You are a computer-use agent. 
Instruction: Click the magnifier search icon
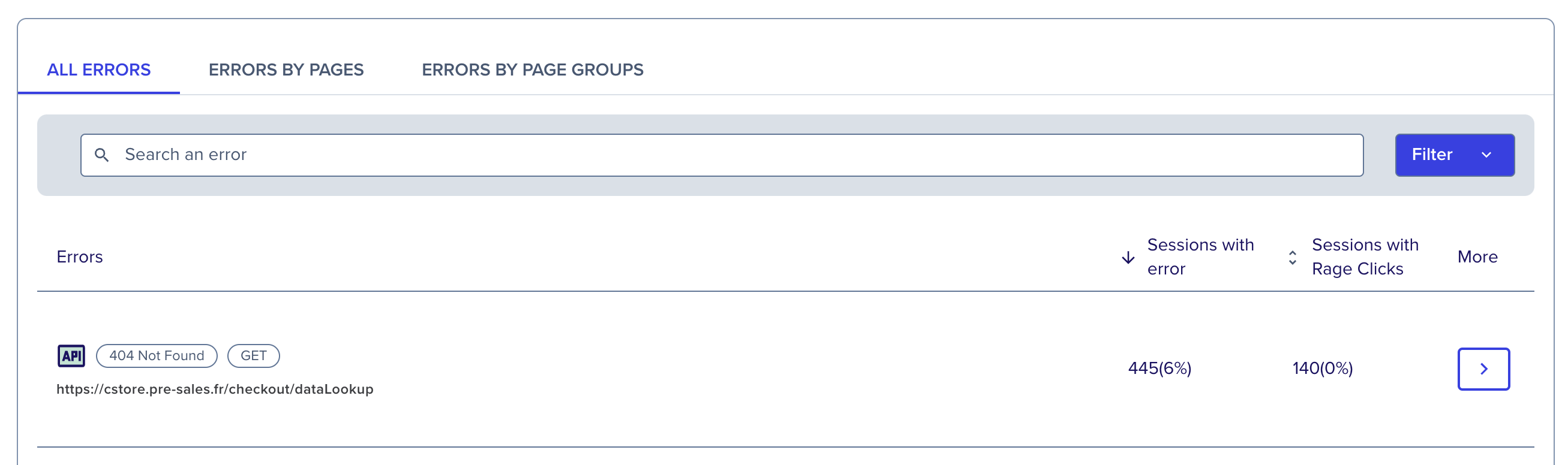point(102,155)
